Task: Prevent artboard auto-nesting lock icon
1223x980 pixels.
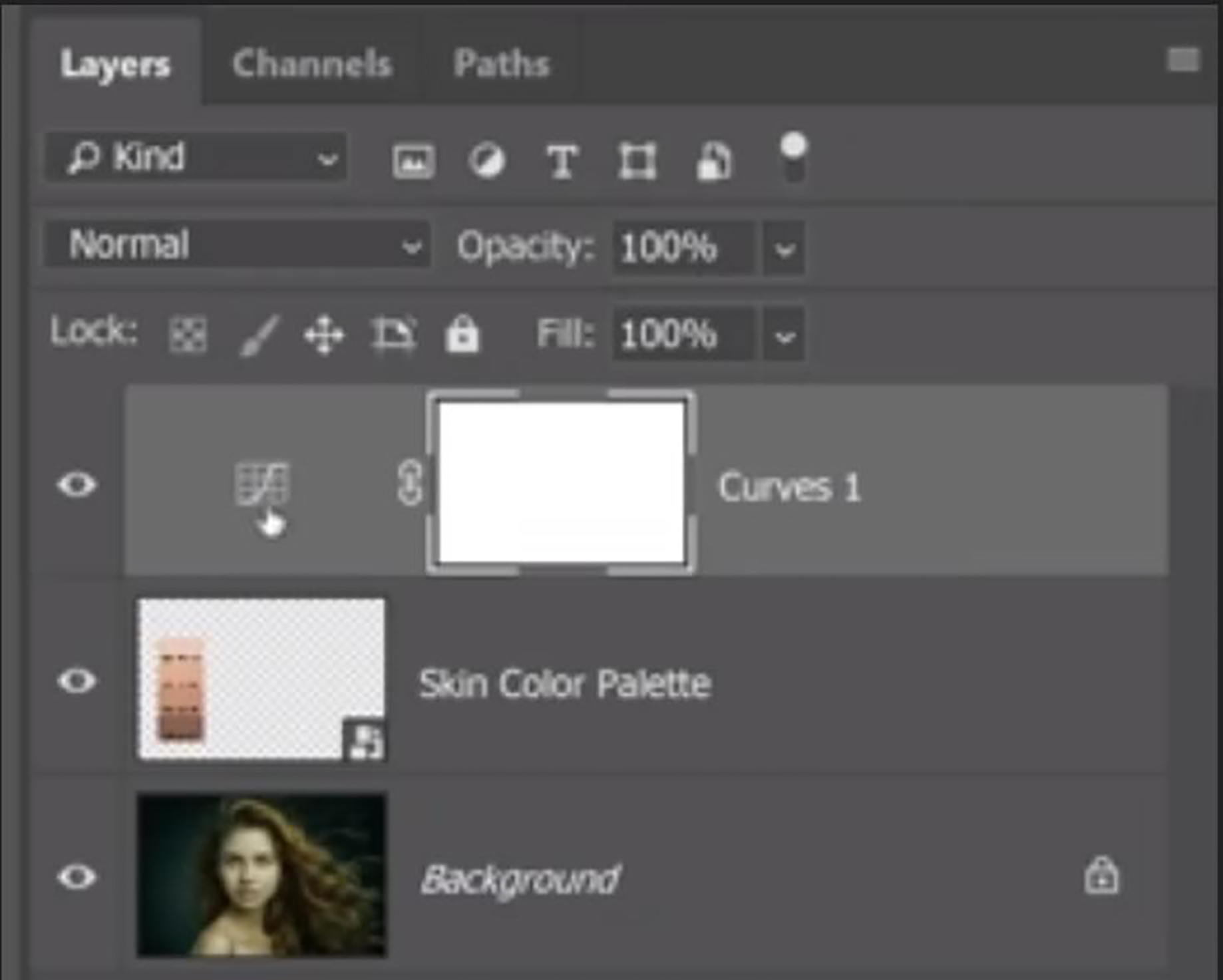Action: (x=393, y=333)
